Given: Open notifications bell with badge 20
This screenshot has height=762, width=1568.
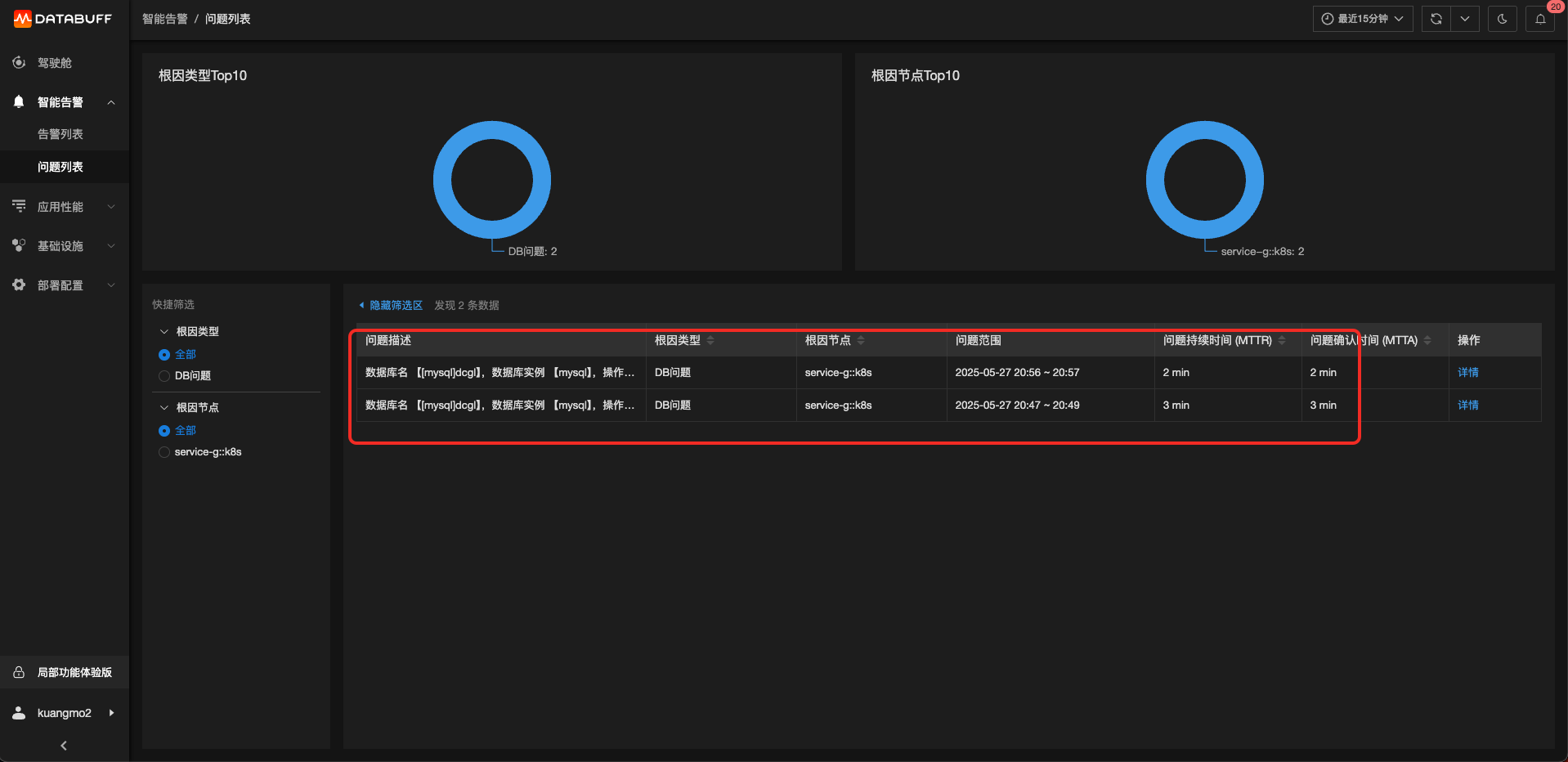Looking at the screenshot, I should click(1540, 19).
